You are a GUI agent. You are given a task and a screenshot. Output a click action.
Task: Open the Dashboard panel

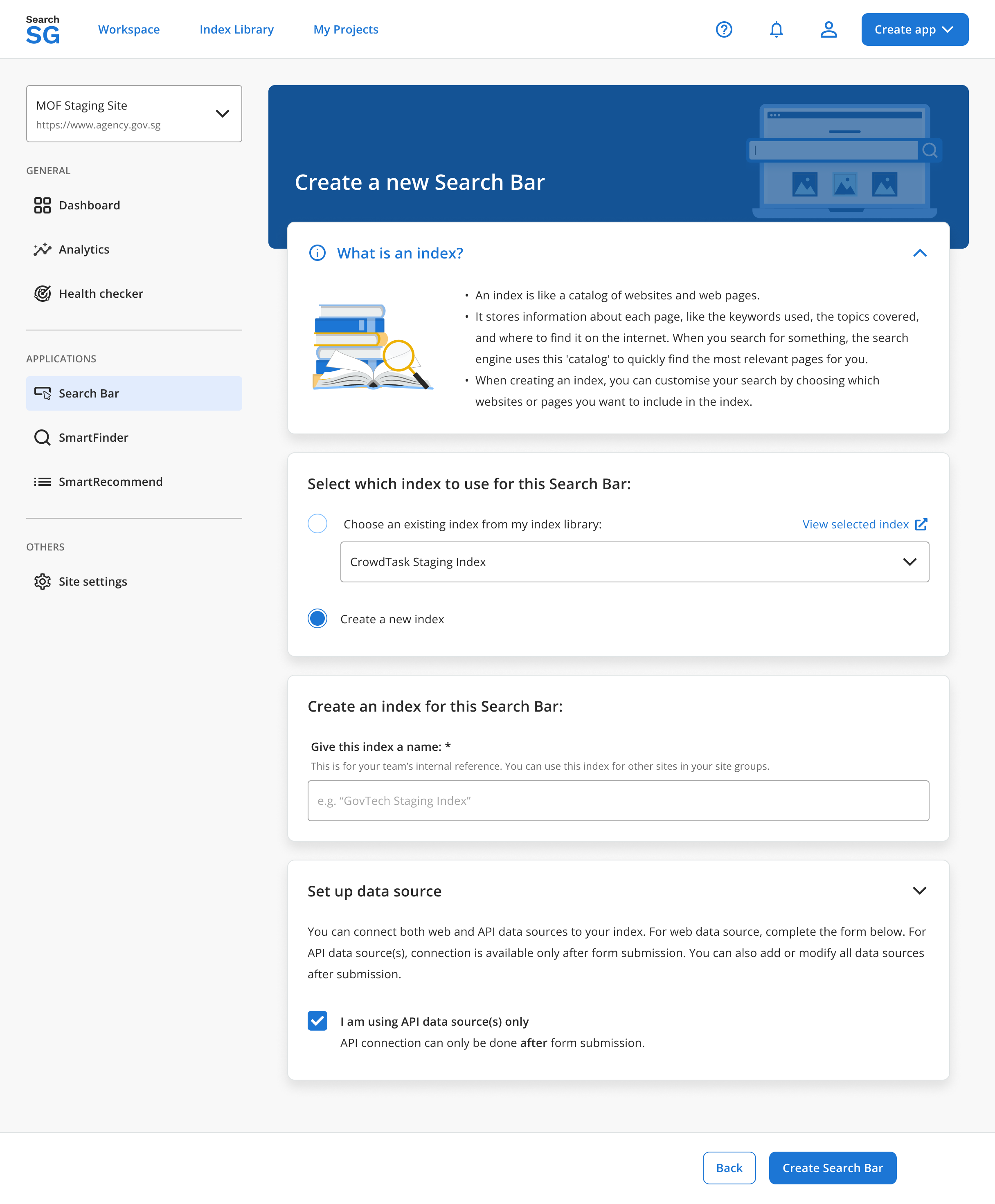click(x=89, y=205)
